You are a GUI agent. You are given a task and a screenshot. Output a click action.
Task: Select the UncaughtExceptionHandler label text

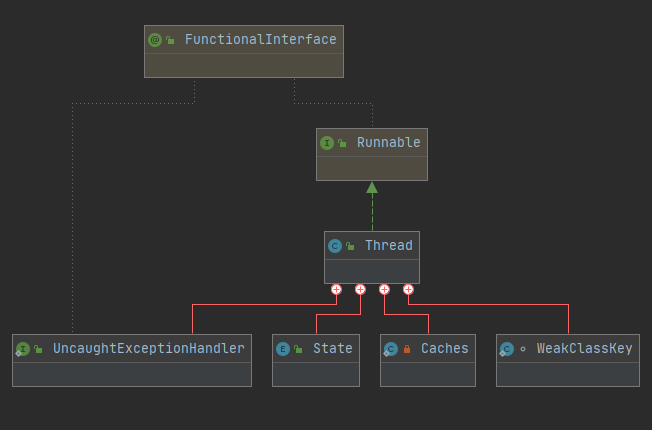[x=149, y=348]
